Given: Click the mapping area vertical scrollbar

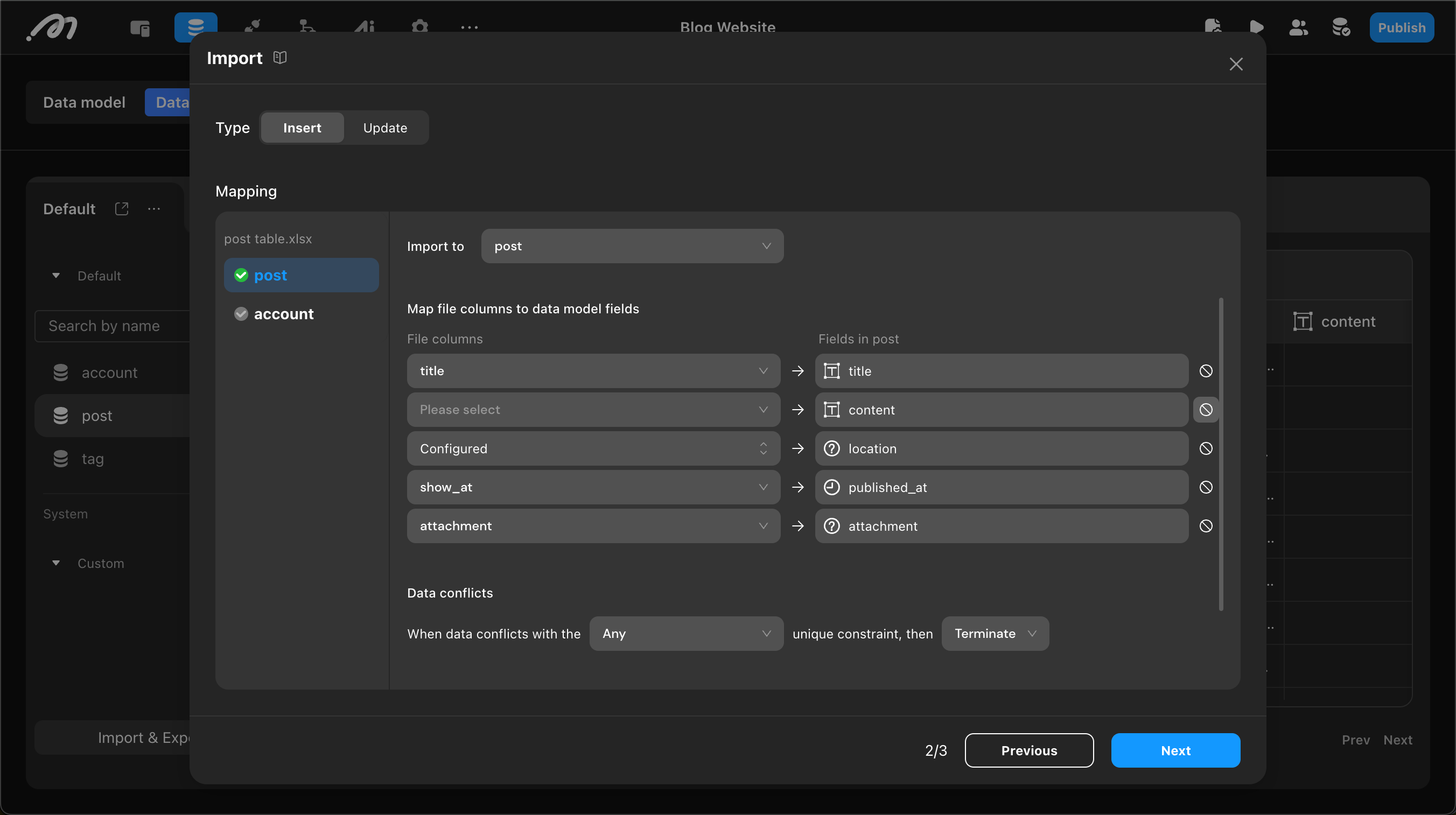Looking at the screenshot, I should [x=1221, y=454].
